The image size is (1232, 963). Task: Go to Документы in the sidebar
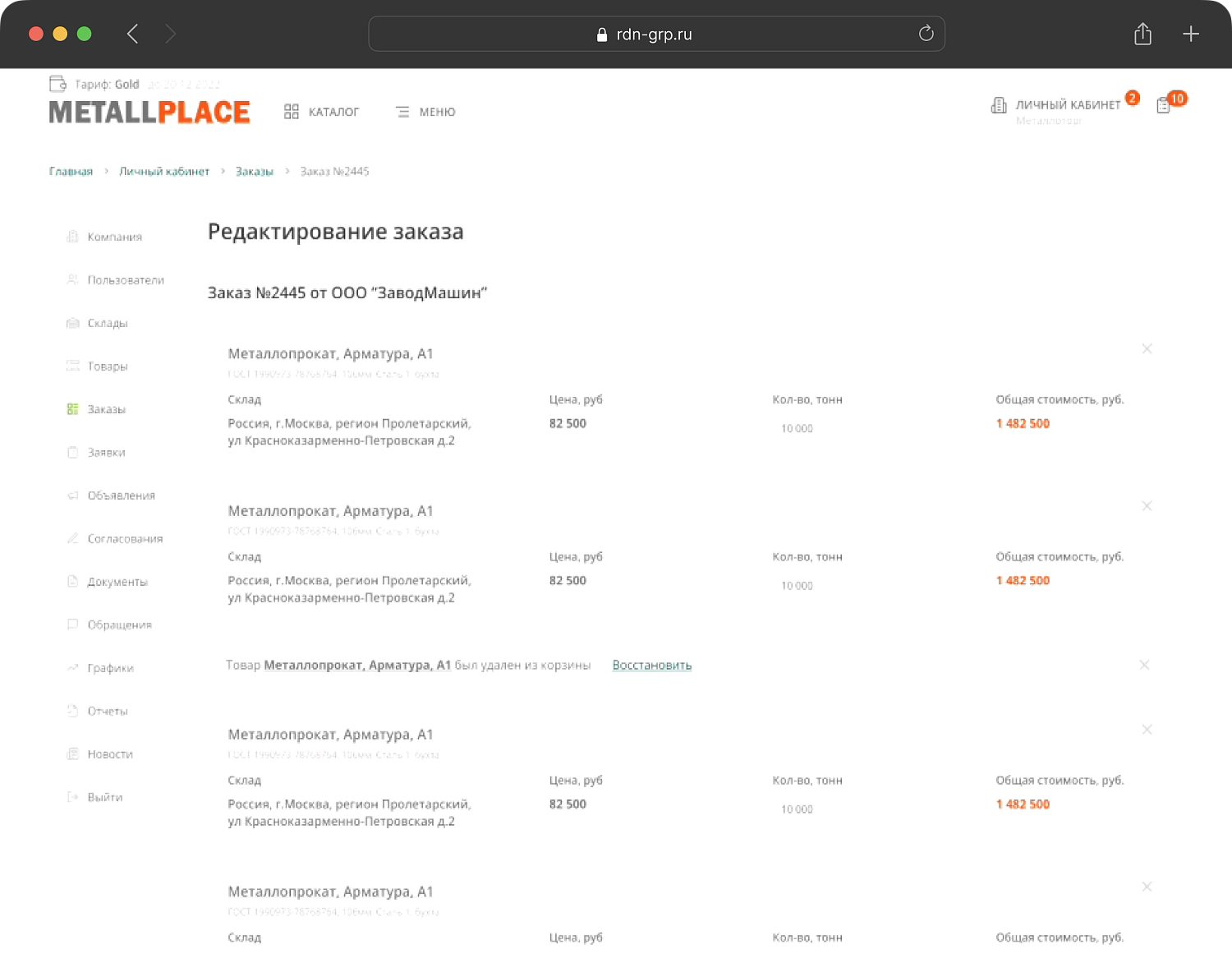[117, 582]
